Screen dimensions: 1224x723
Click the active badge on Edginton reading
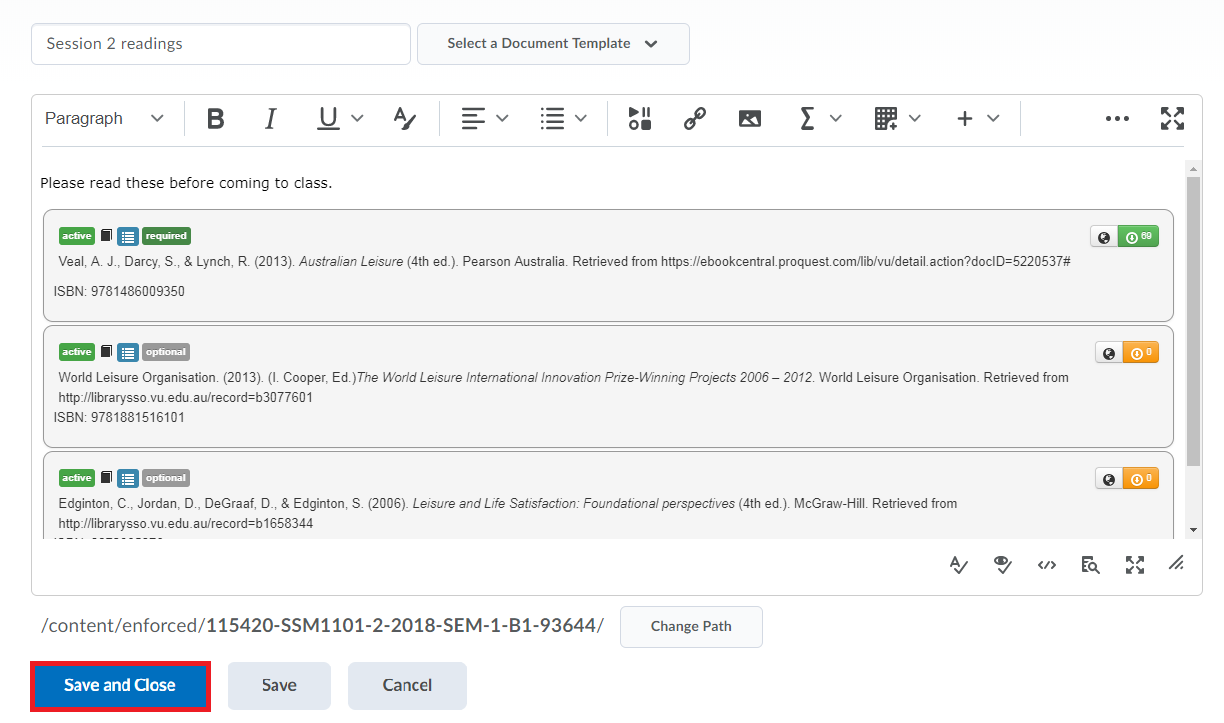77,478
